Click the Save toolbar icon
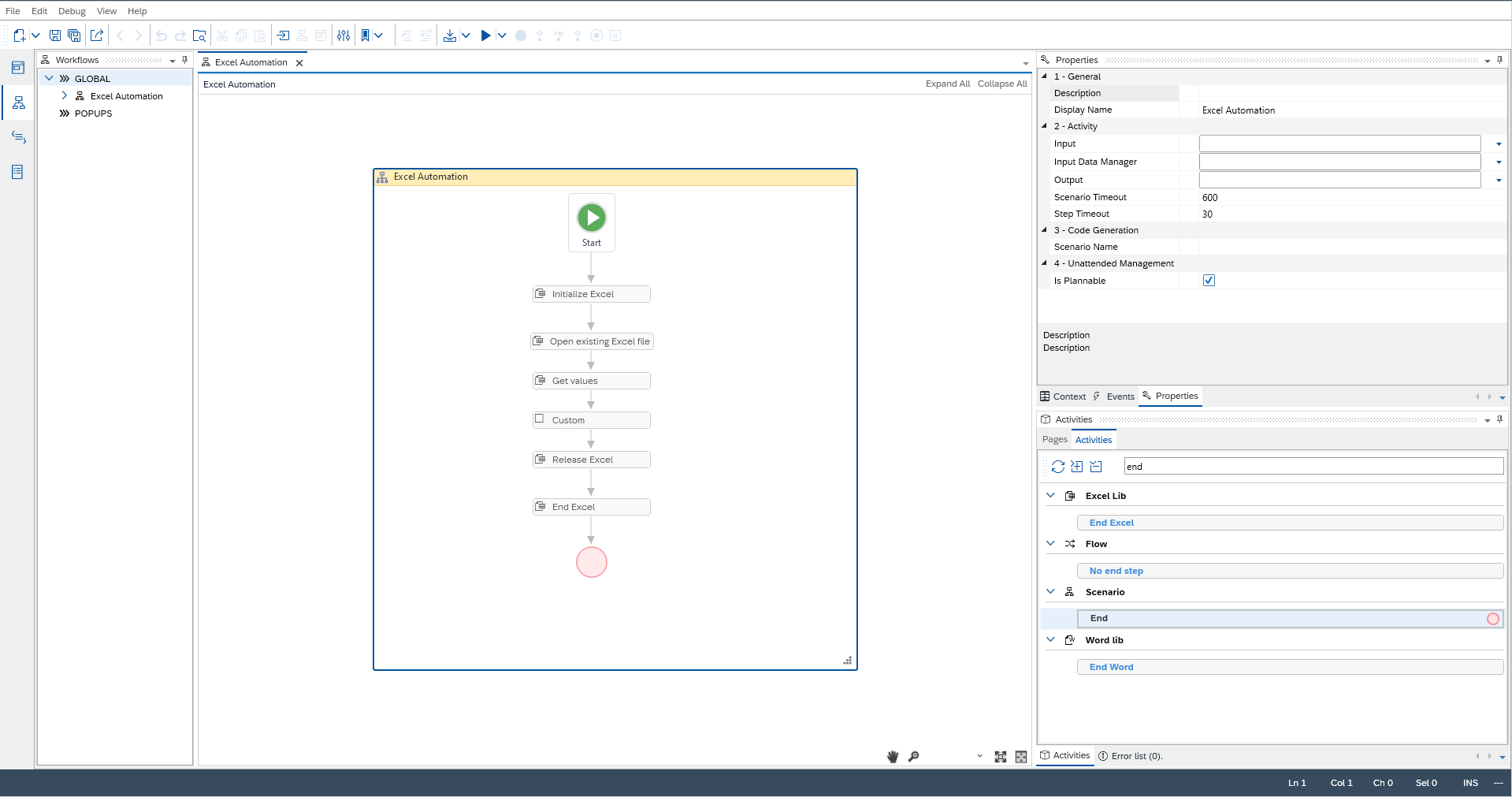The image size is (1512, 797). [x=55, y=35]
